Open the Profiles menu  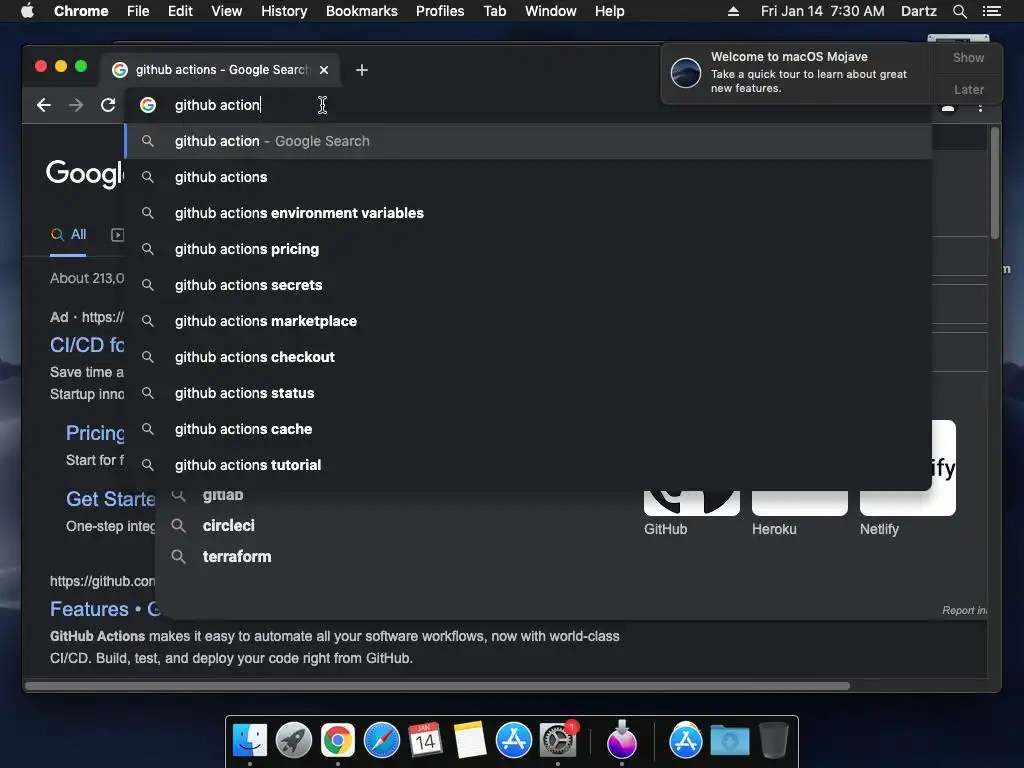(x=440, y=11)
